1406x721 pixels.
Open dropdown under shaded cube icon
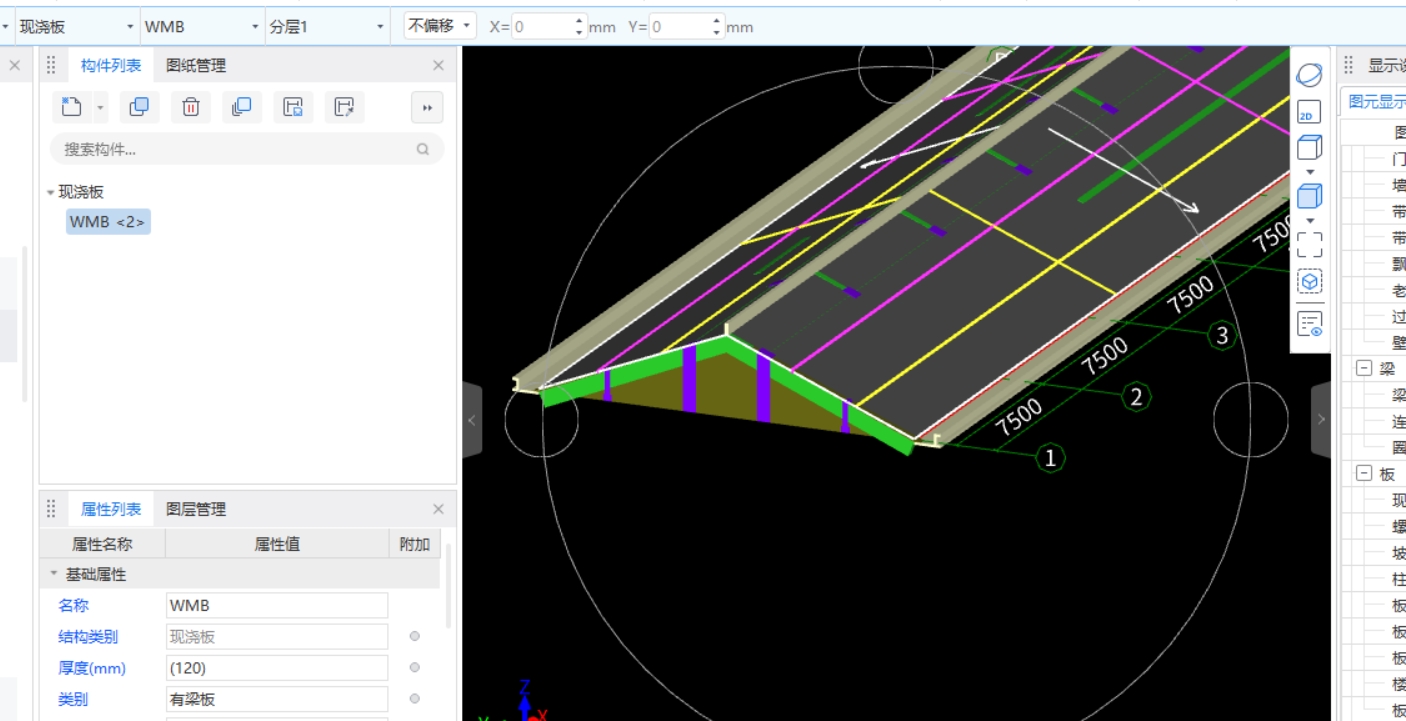coord(1310,220)
